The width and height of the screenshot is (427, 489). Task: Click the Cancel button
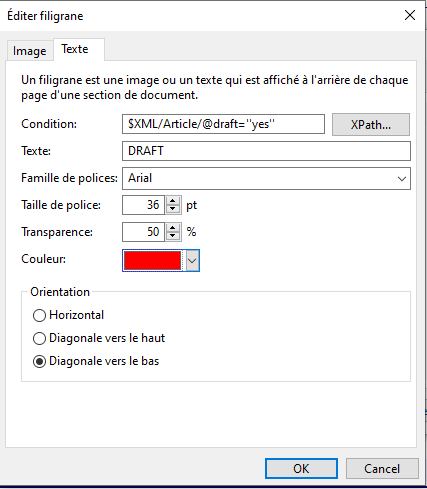click(382, 469)
